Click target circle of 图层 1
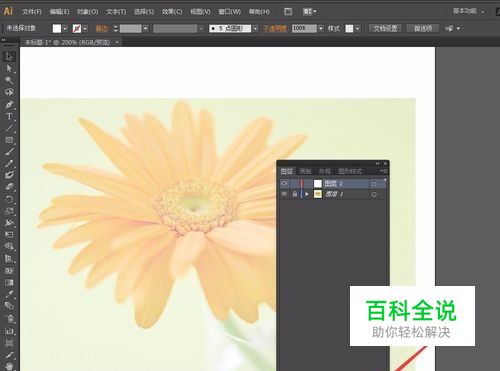The image size is (500, 371). pos(374,194)
